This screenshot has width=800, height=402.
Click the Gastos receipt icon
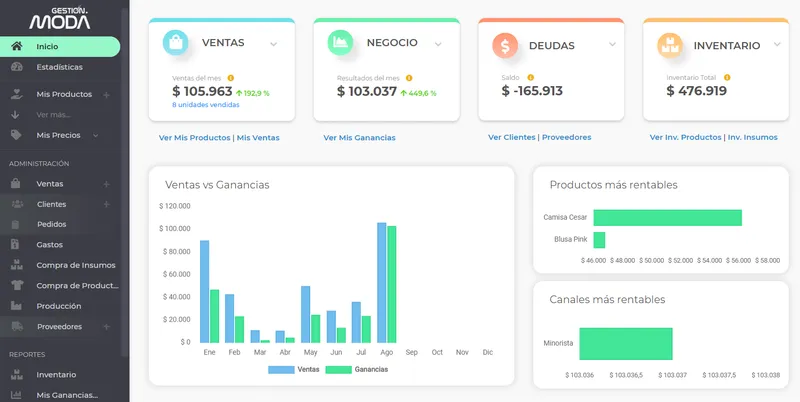[x=15, y=244]
